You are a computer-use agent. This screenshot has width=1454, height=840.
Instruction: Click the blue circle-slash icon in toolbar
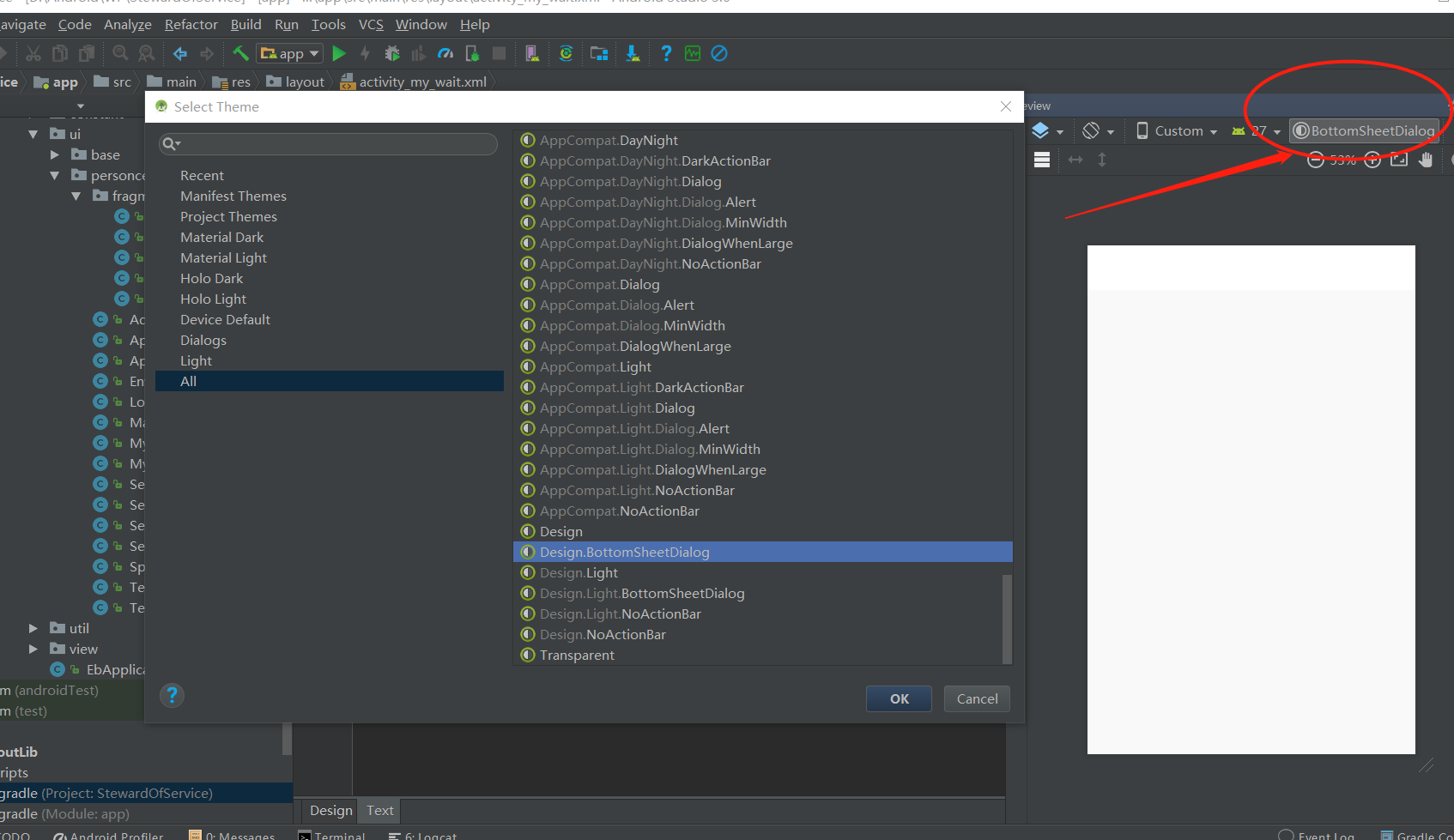click(719, 53)
